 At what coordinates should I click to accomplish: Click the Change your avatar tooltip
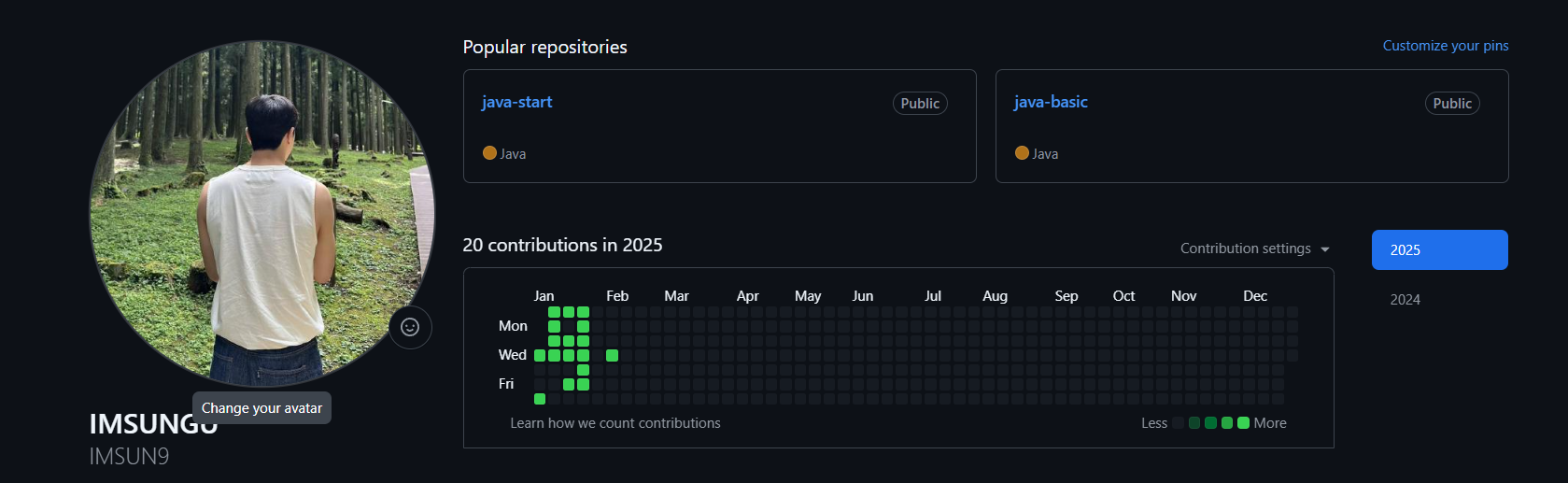261,408
